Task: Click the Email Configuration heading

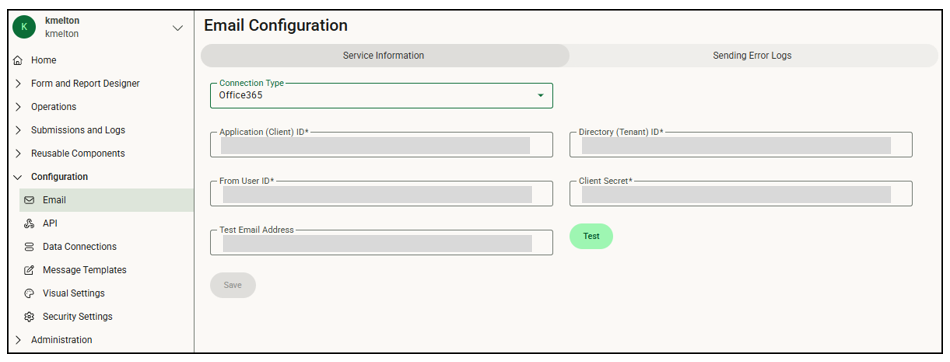Action: [276, 25]
